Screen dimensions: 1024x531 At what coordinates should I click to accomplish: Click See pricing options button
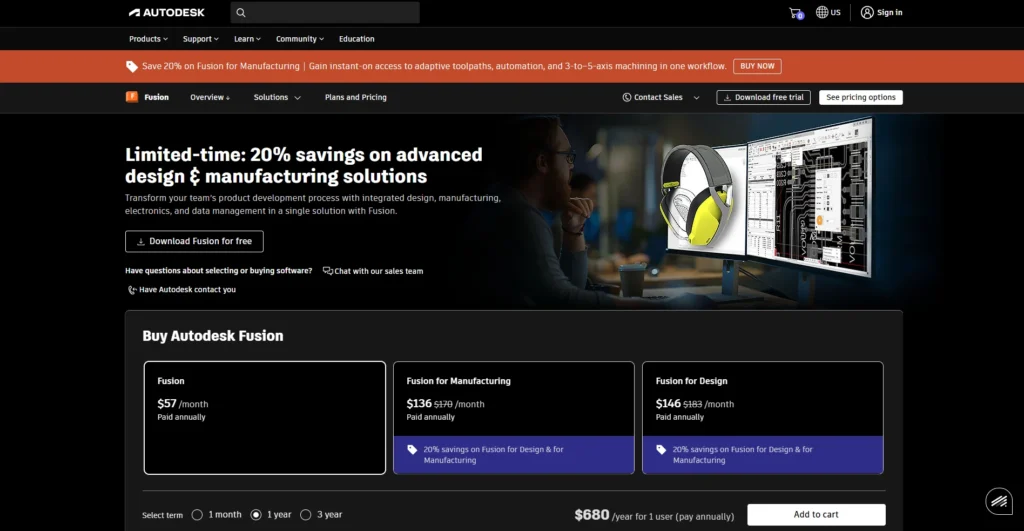point(861,97)
